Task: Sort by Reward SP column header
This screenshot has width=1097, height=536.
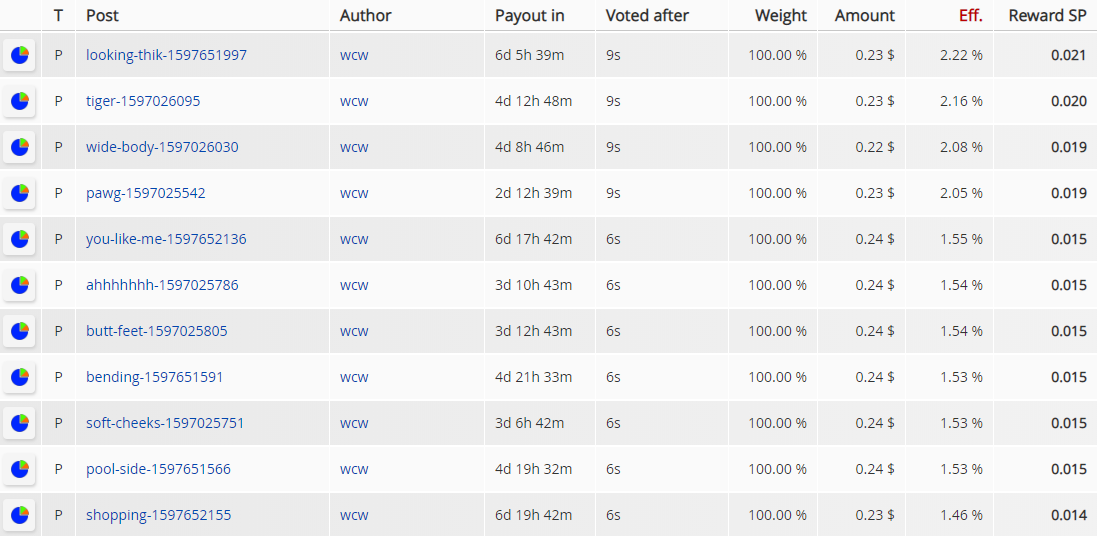Action: point(1047,15)
